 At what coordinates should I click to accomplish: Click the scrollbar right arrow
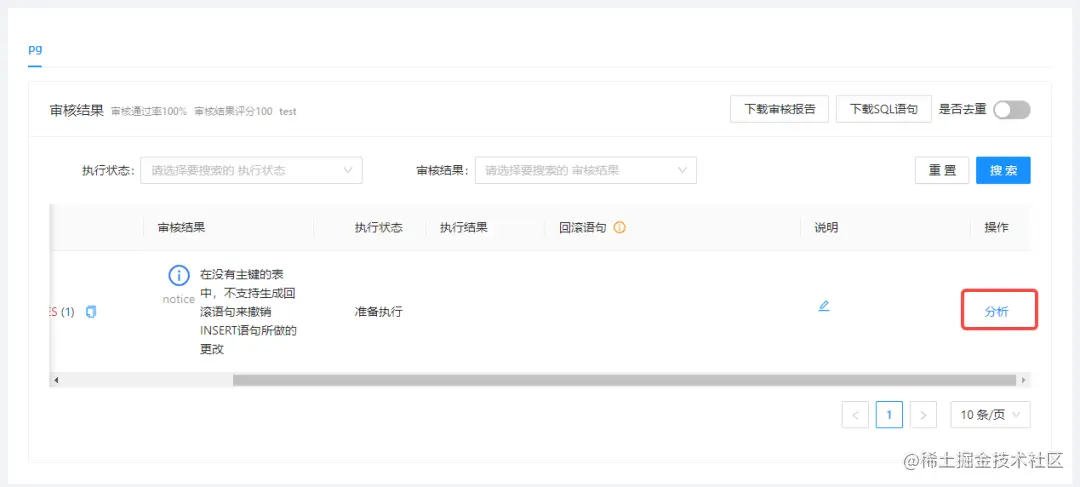1024,380
